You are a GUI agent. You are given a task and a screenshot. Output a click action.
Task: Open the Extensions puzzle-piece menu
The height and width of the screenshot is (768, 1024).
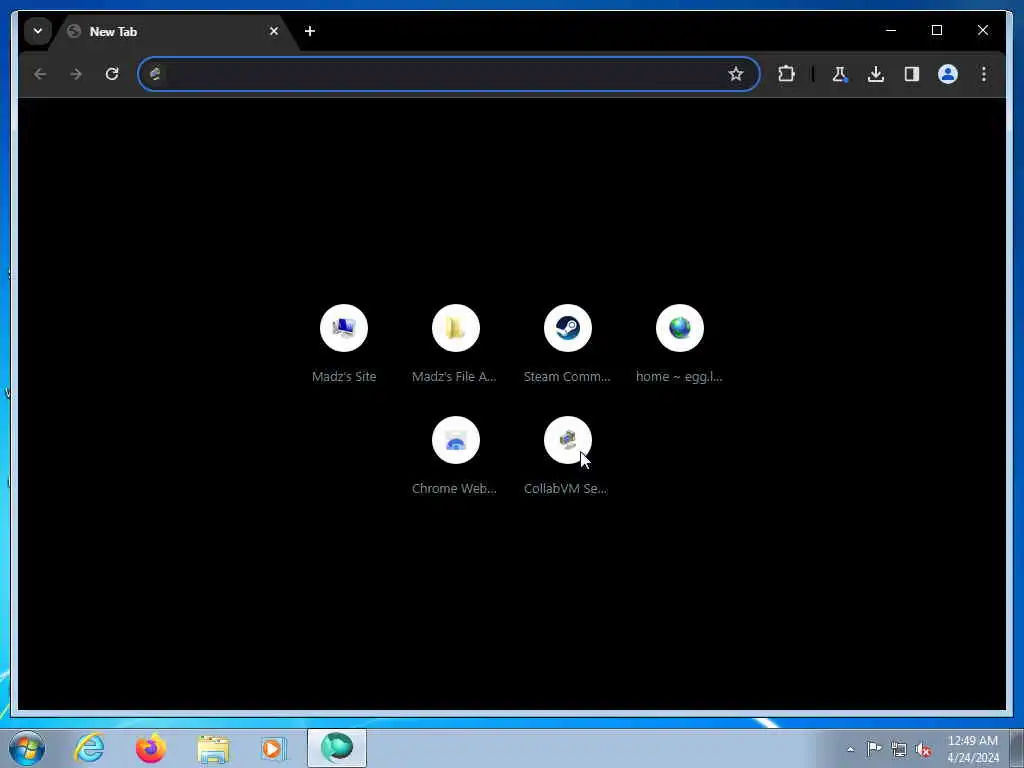tap(786, 74)
